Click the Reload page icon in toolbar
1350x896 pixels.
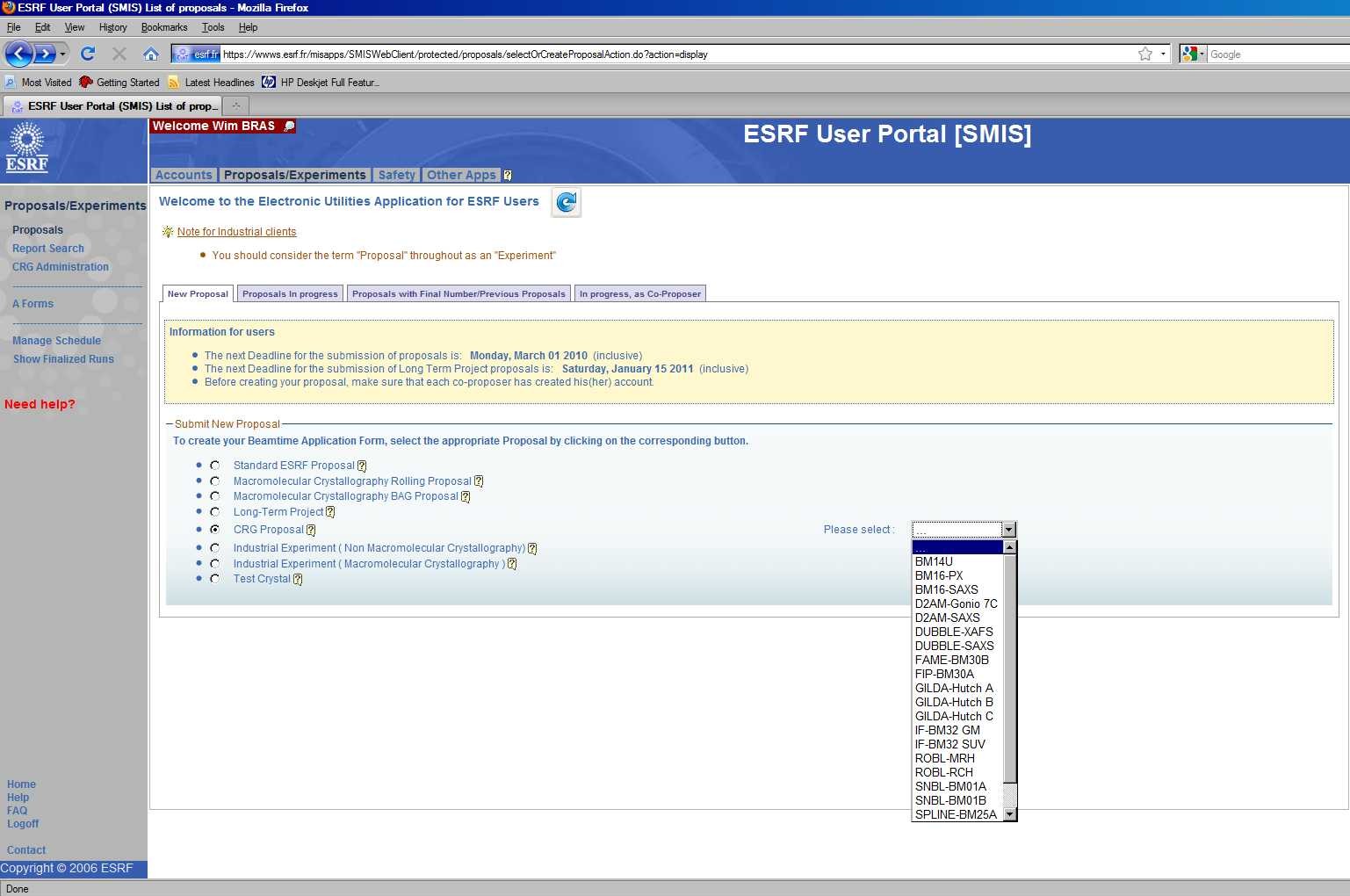click(x=88, y=54)
